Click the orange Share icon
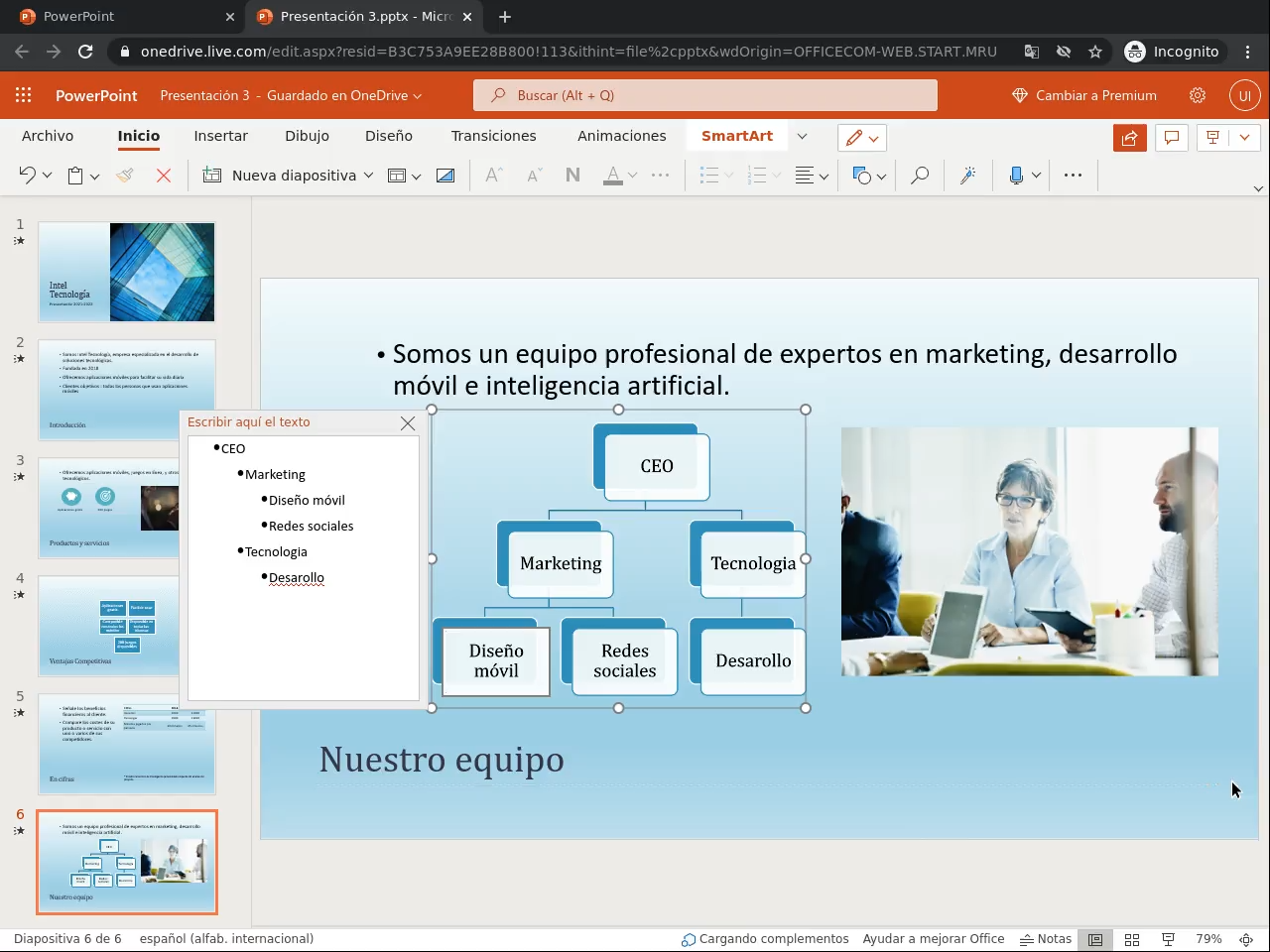This screenshot has height=952, width=1270. pyautogui.click(x=1130, y=138)
